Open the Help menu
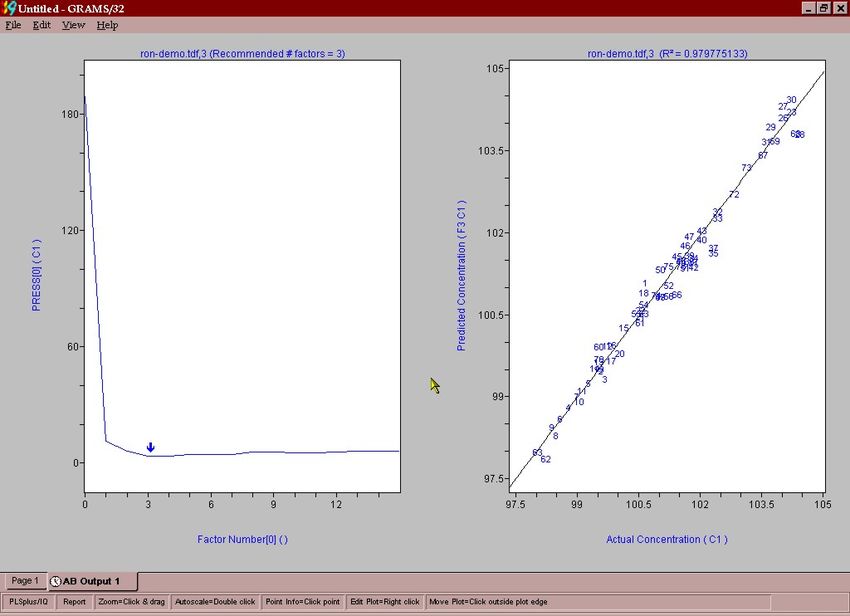This screenshot has height=616, width=850. (x=107, y=25)
